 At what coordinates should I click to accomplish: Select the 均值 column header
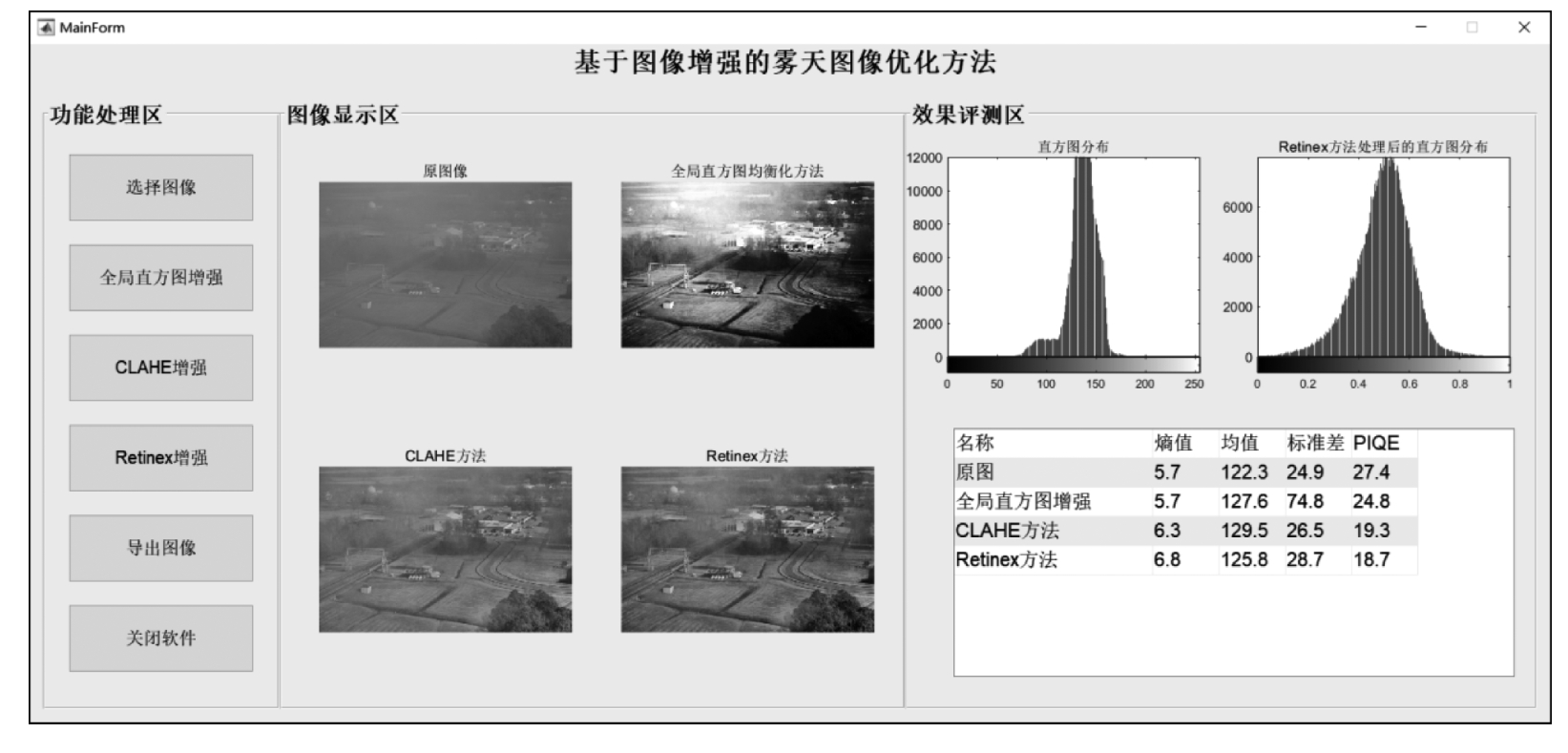(x=1250, y=443)
